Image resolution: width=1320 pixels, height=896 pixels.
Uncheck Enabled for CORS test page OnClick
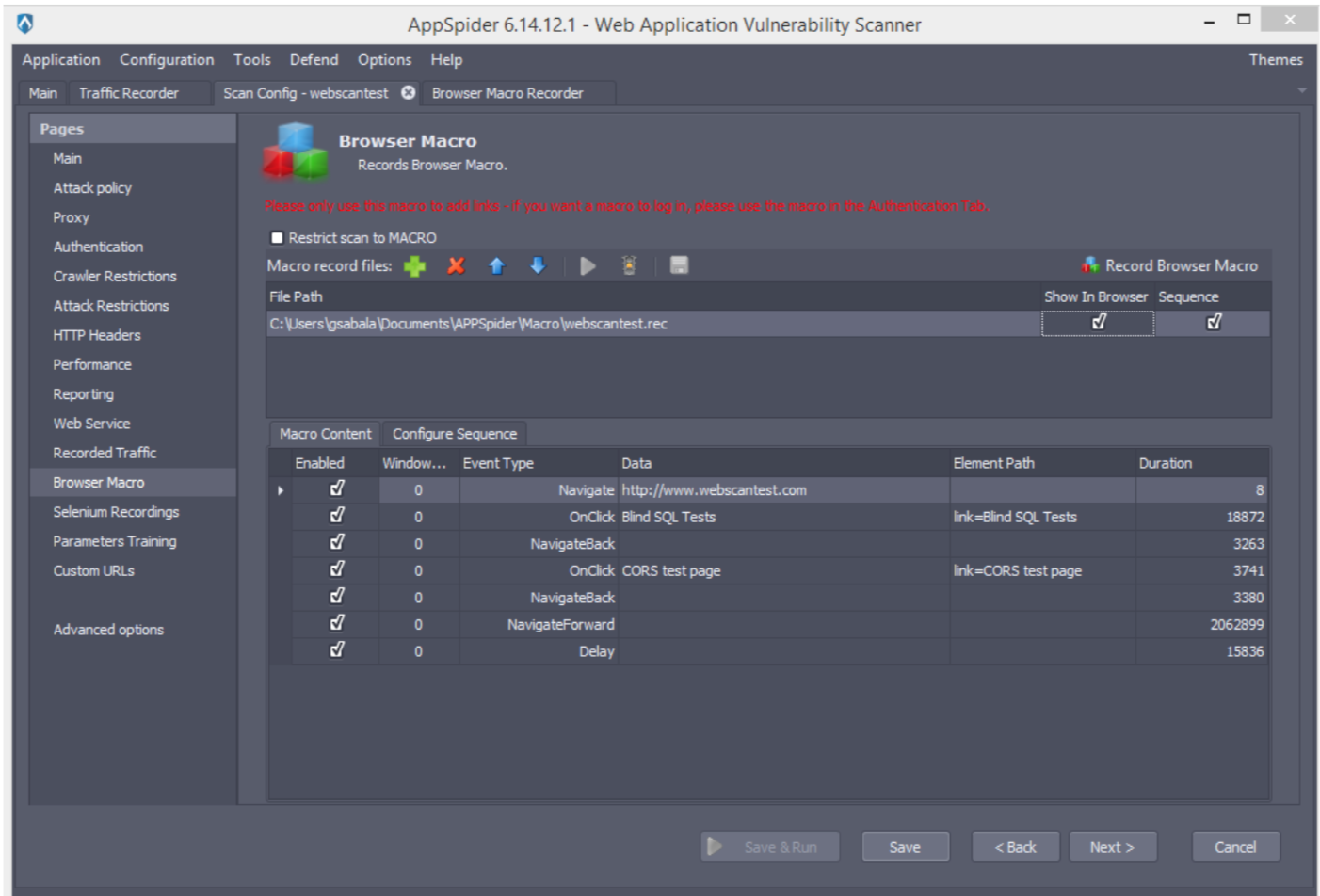pyautogui.click(x=336, y=569)
